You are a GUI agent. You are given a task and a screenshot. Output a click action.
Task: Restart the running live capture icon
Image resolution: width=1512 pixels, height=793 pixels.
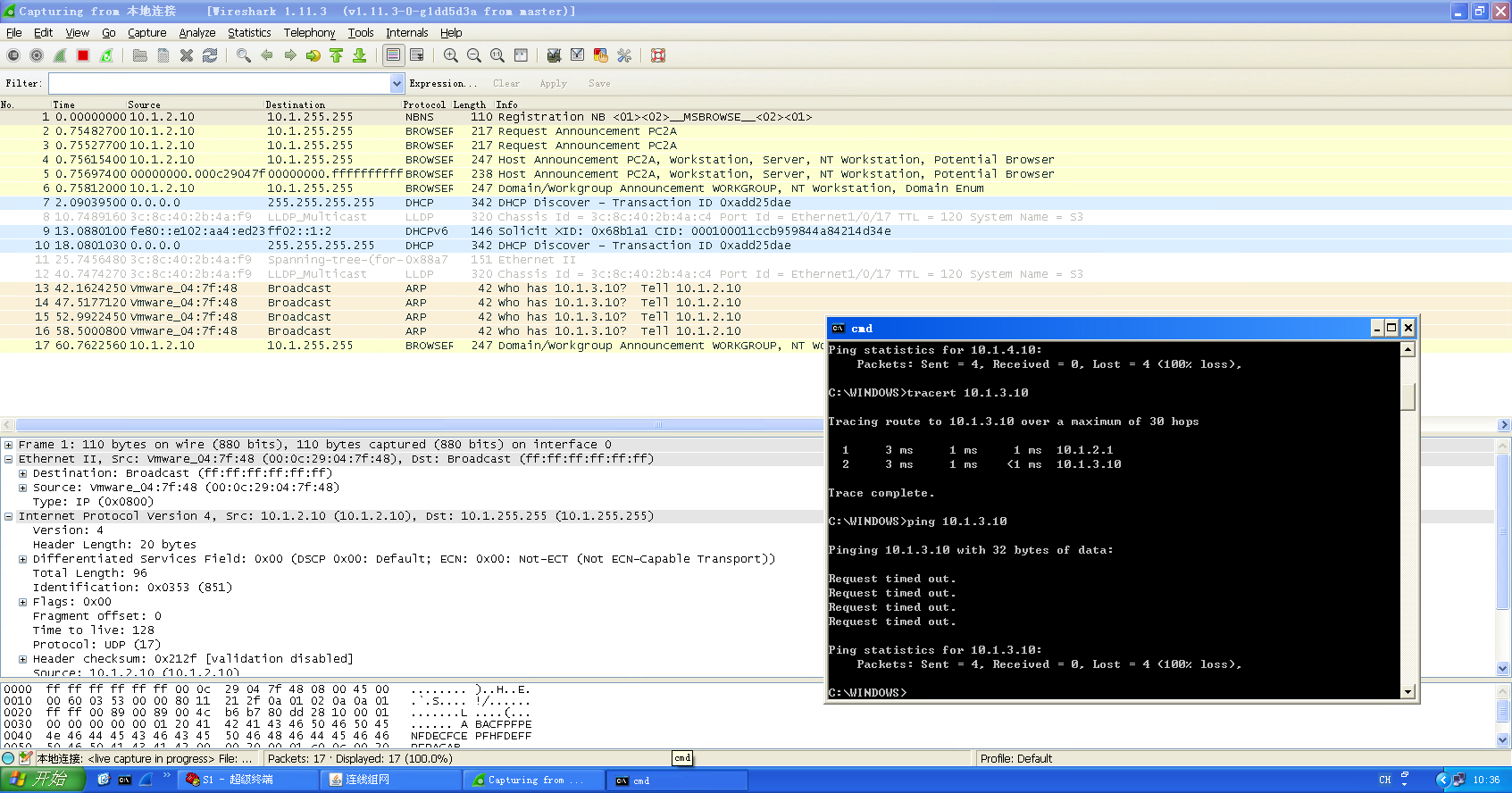point(106,55)
